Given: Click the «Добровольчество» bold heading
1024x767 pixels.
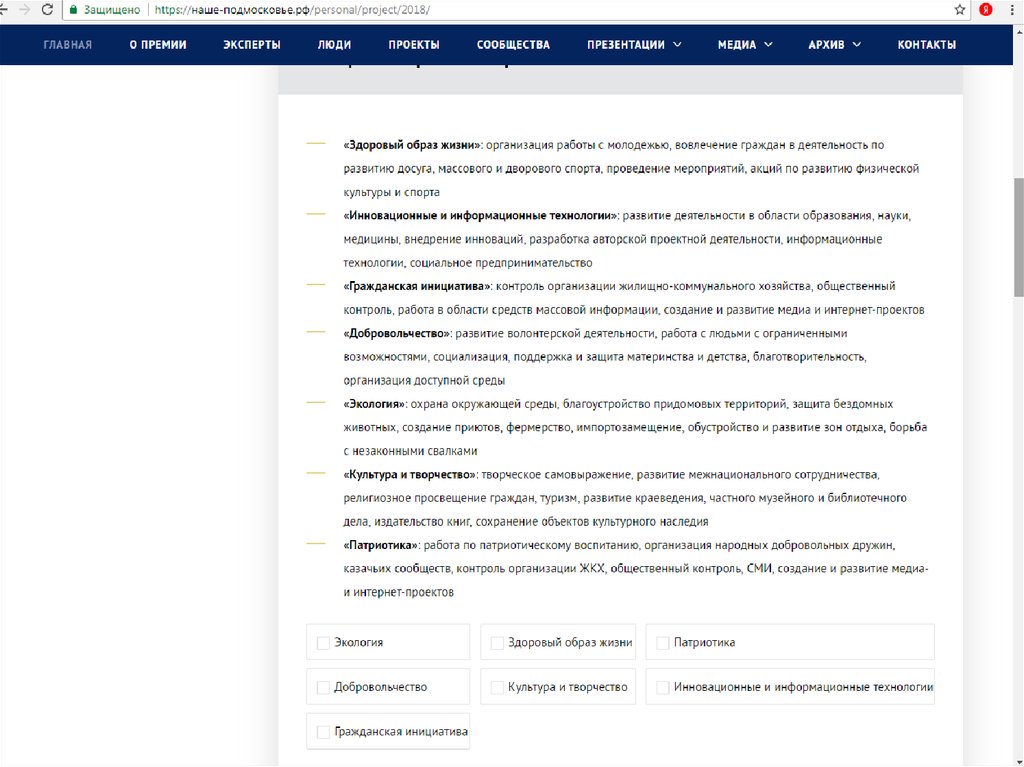Looking at the screenshot, I should [397, 333].
